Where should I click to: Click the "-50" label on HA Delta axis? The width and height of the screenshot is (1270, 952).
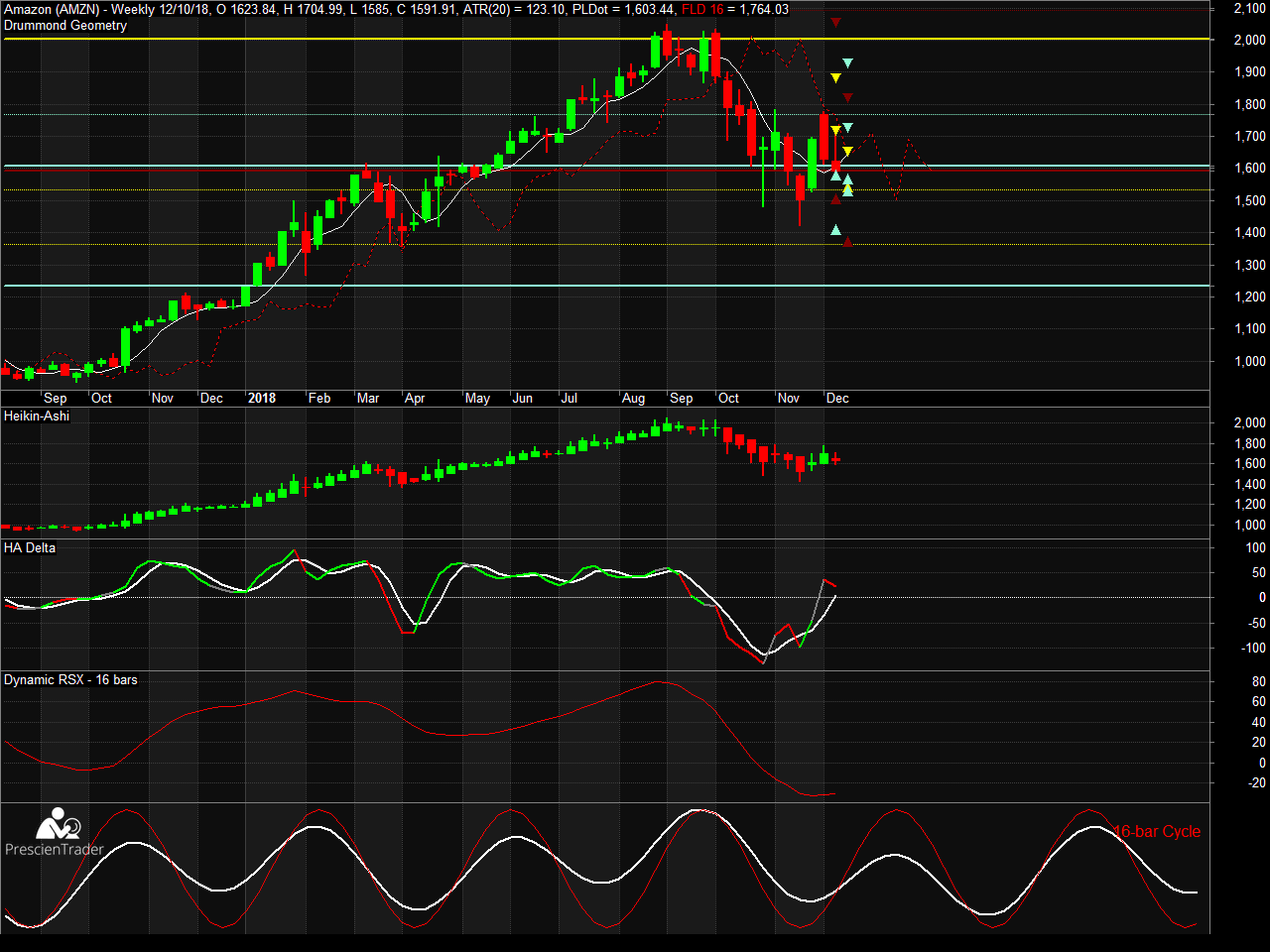pos(1256,624)
